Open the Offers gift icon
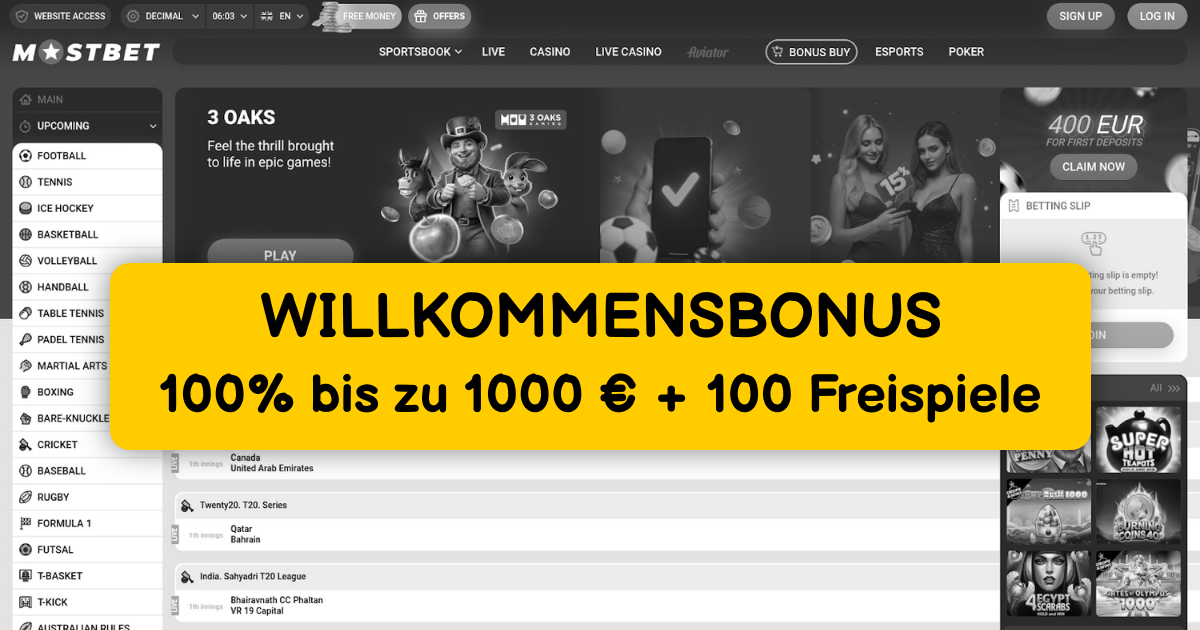 [421, 16]
